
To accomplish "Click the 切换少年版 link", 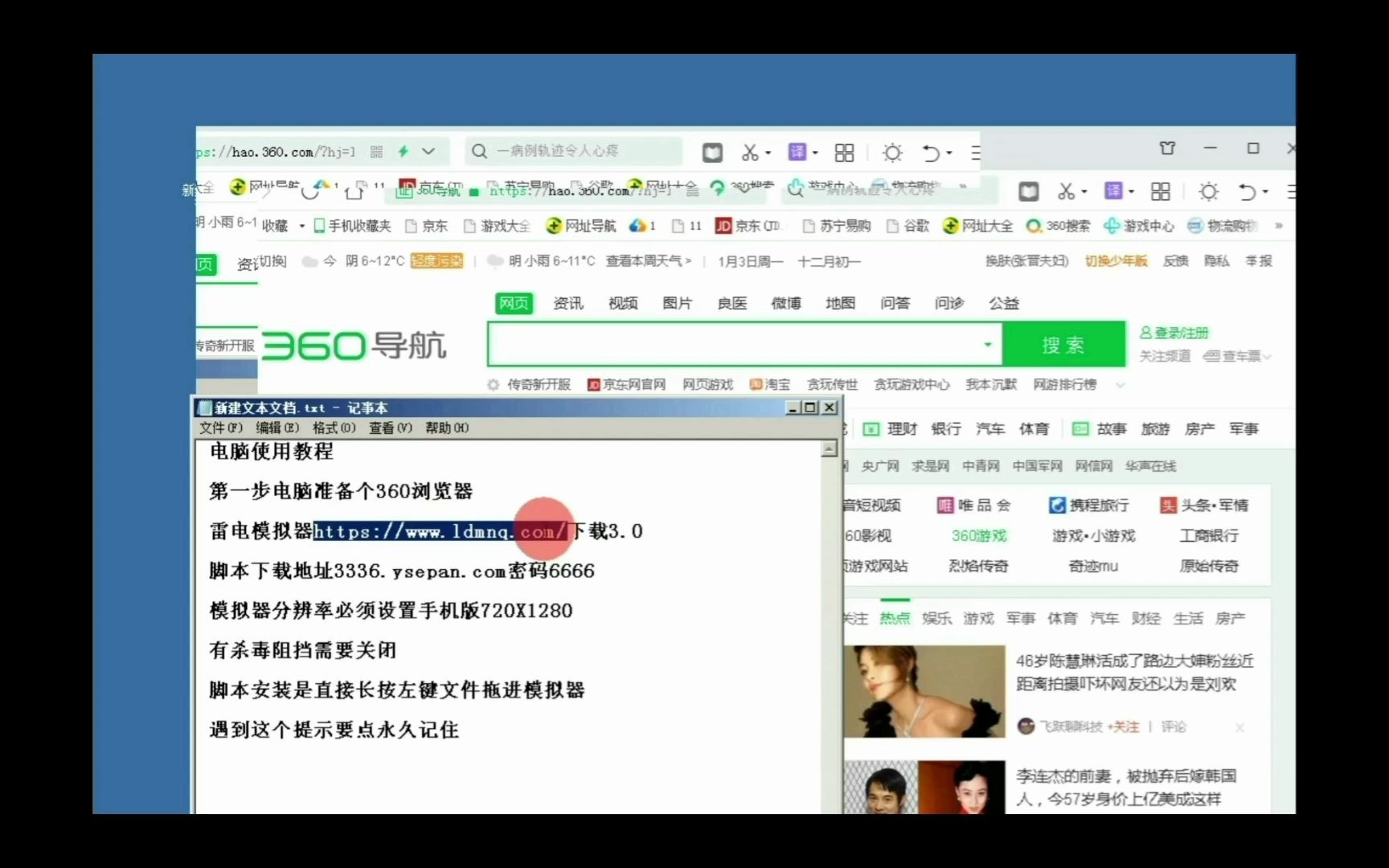I will coord(1116,261).
